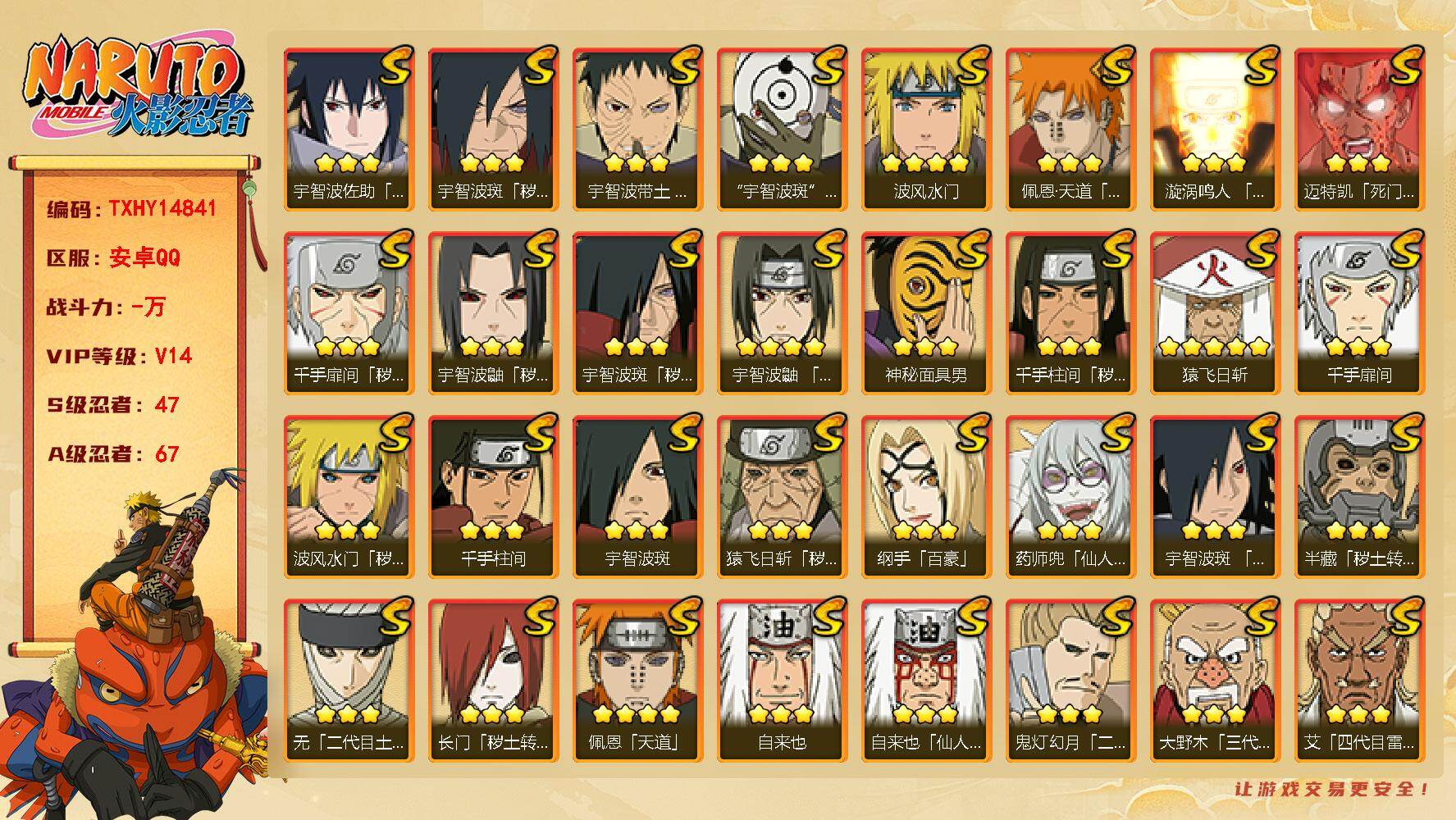Open the 半藏「秽土转生」 masked card
This screenshot has height=820, width=1456.
(x=1358, y=496)
